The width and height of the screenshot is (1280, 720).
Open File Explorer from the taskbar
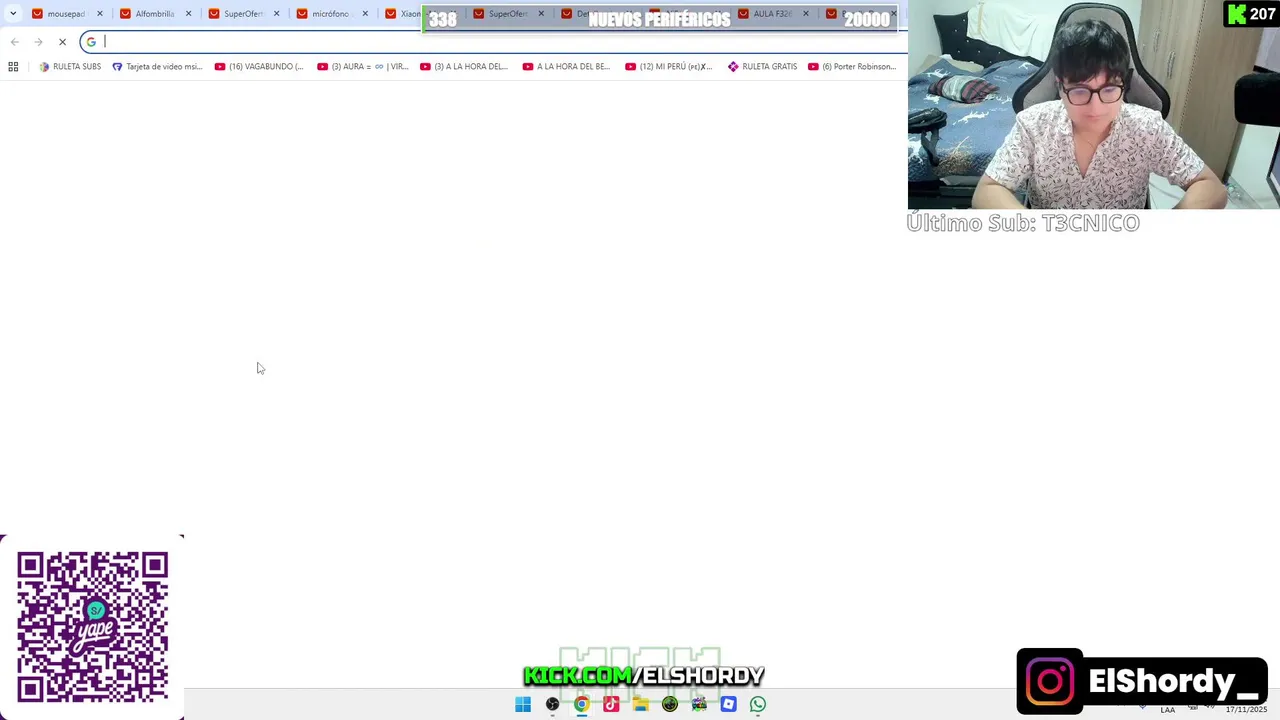(640, 705)
